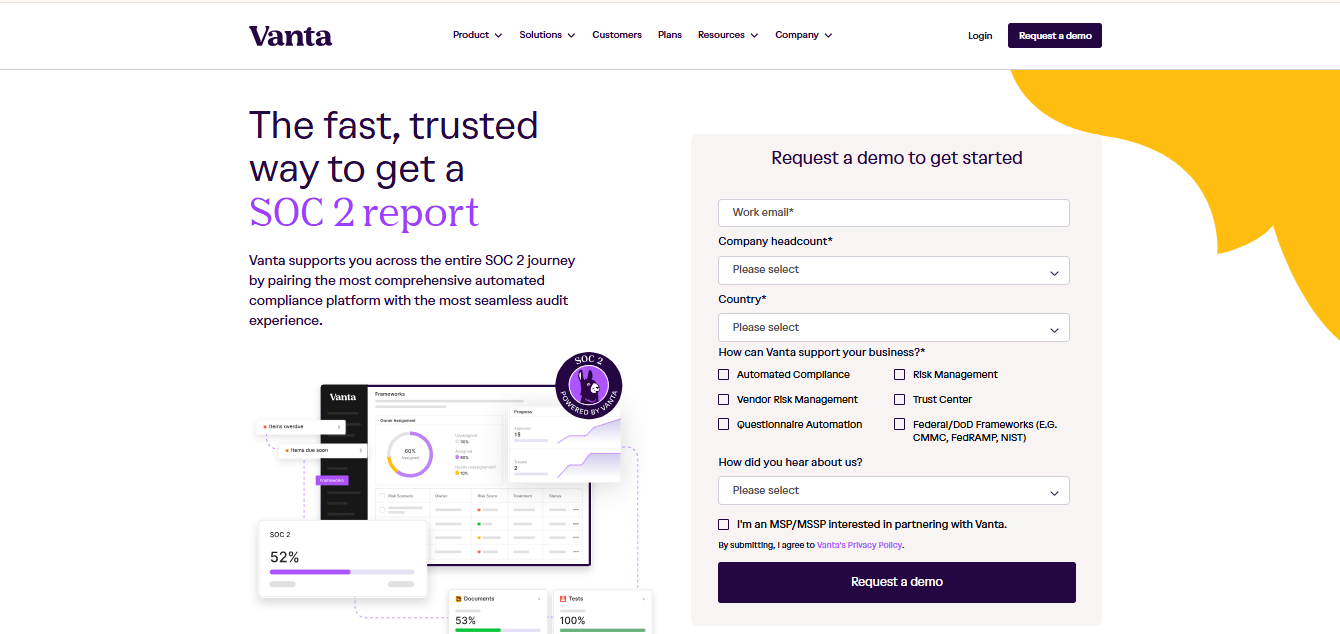Image resolution: width=1340 pixels, height=634 pixels.
Task: Click the SOC 2 52% progress bar
Action: 342,572
